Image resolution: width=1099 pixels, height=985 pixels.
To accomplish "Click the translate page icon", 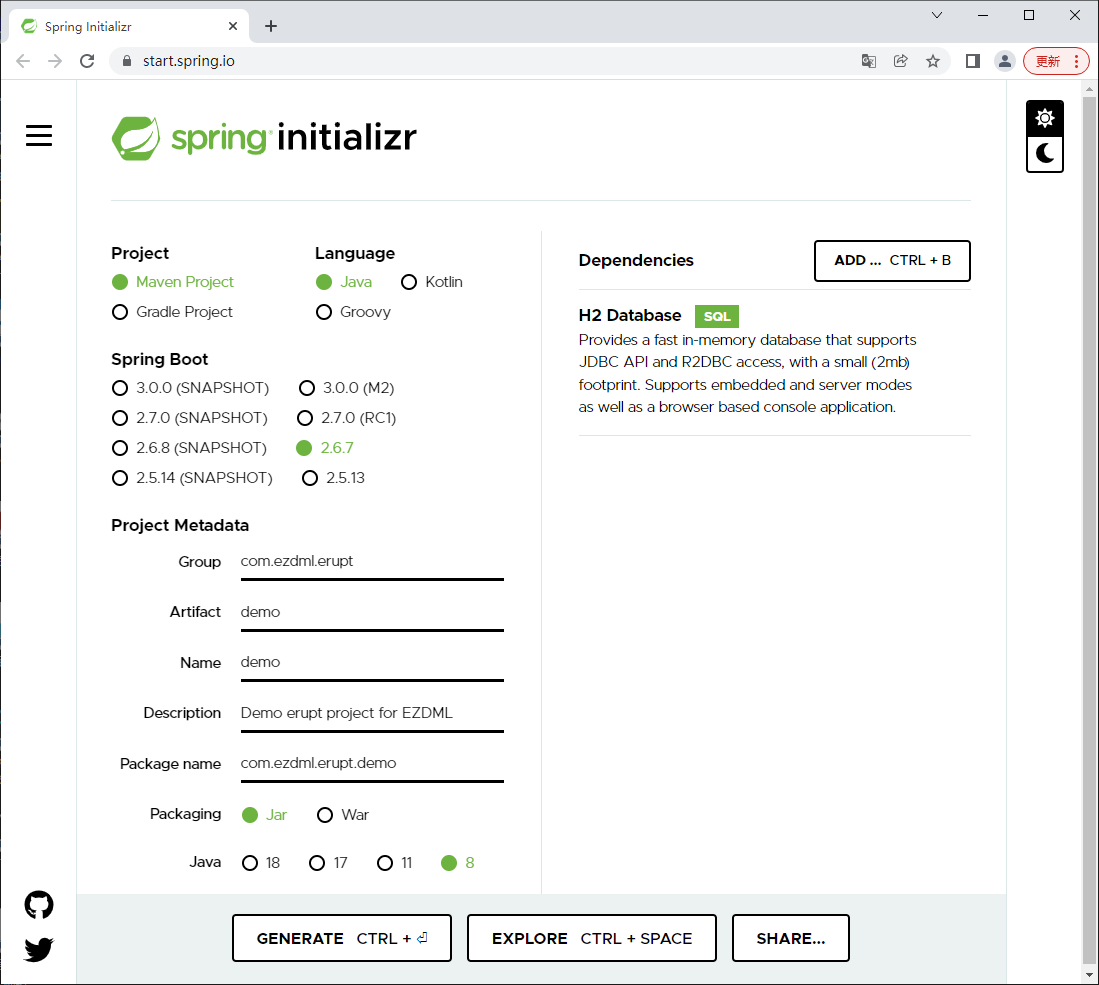I will 868,61.
